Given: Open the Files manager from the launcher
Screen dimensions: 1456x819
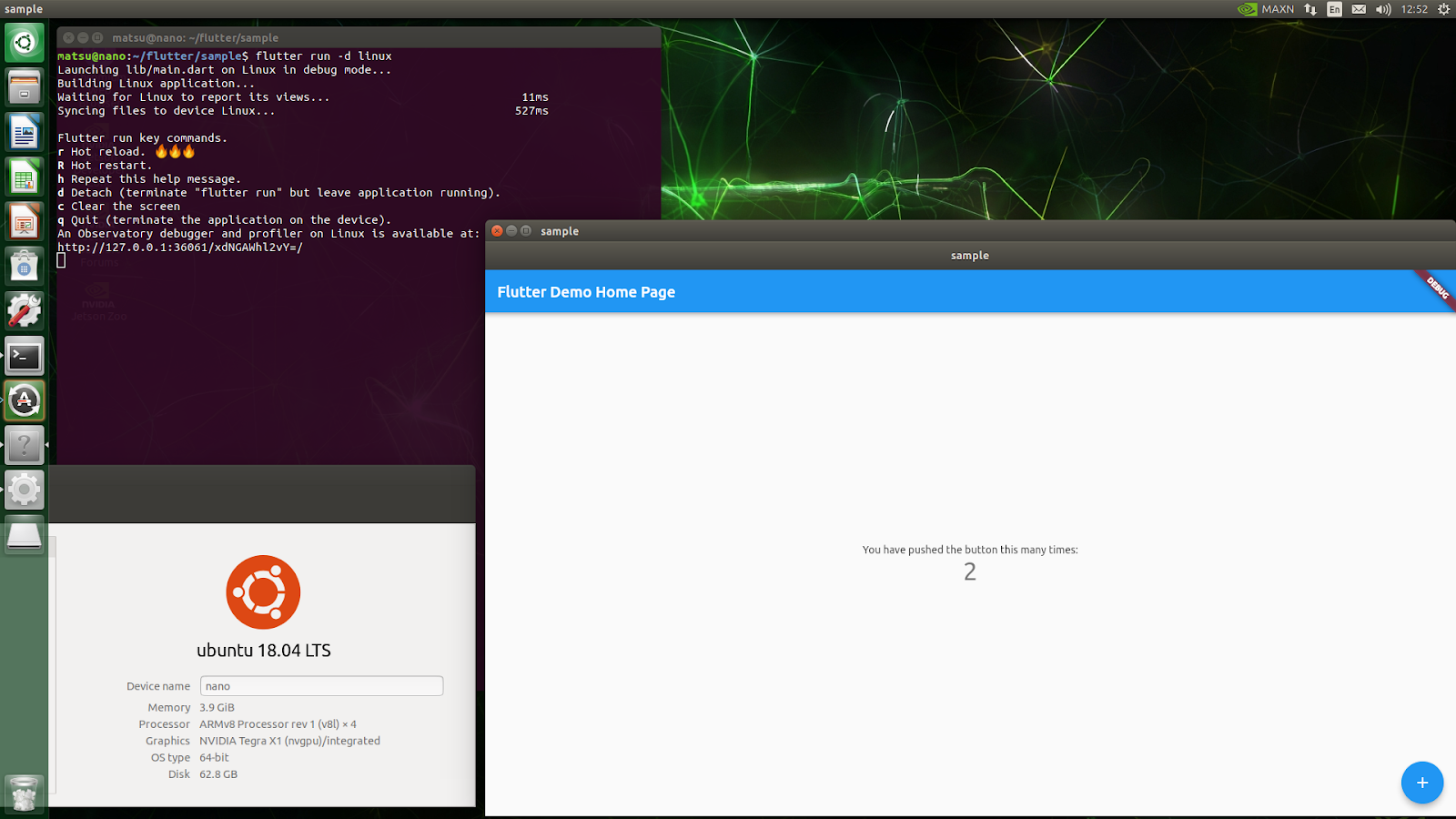Looking at the screenshot, I should (25, 87).
